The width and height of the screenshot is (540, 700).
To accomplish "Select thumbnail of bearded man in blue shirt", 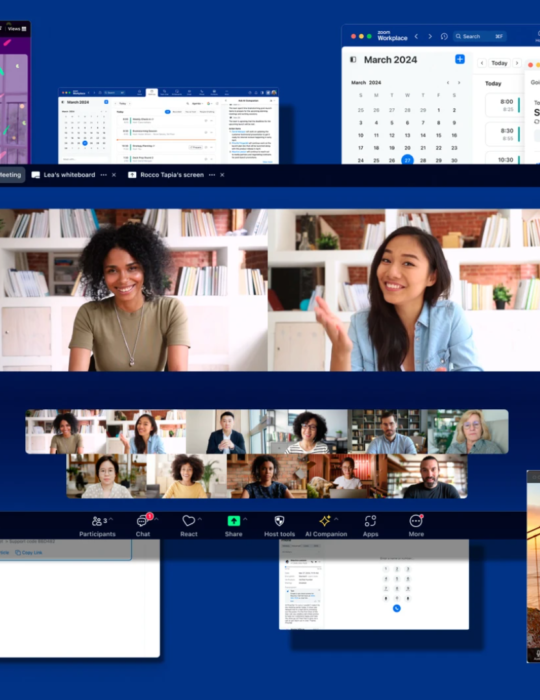I will (x=387, y=432).
